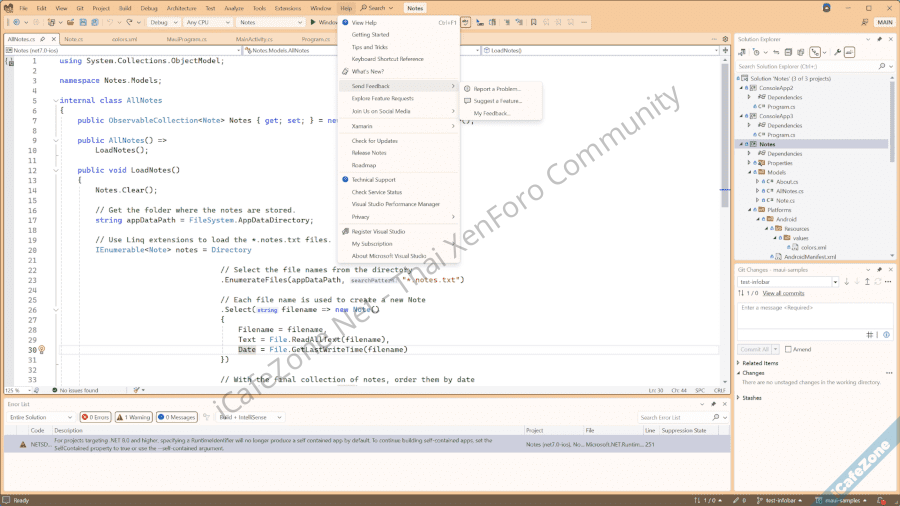This screenshot has width=900, height=506.
Task: Click the lightbulb quick actions icon at line 30
Action: pos(41,350)
